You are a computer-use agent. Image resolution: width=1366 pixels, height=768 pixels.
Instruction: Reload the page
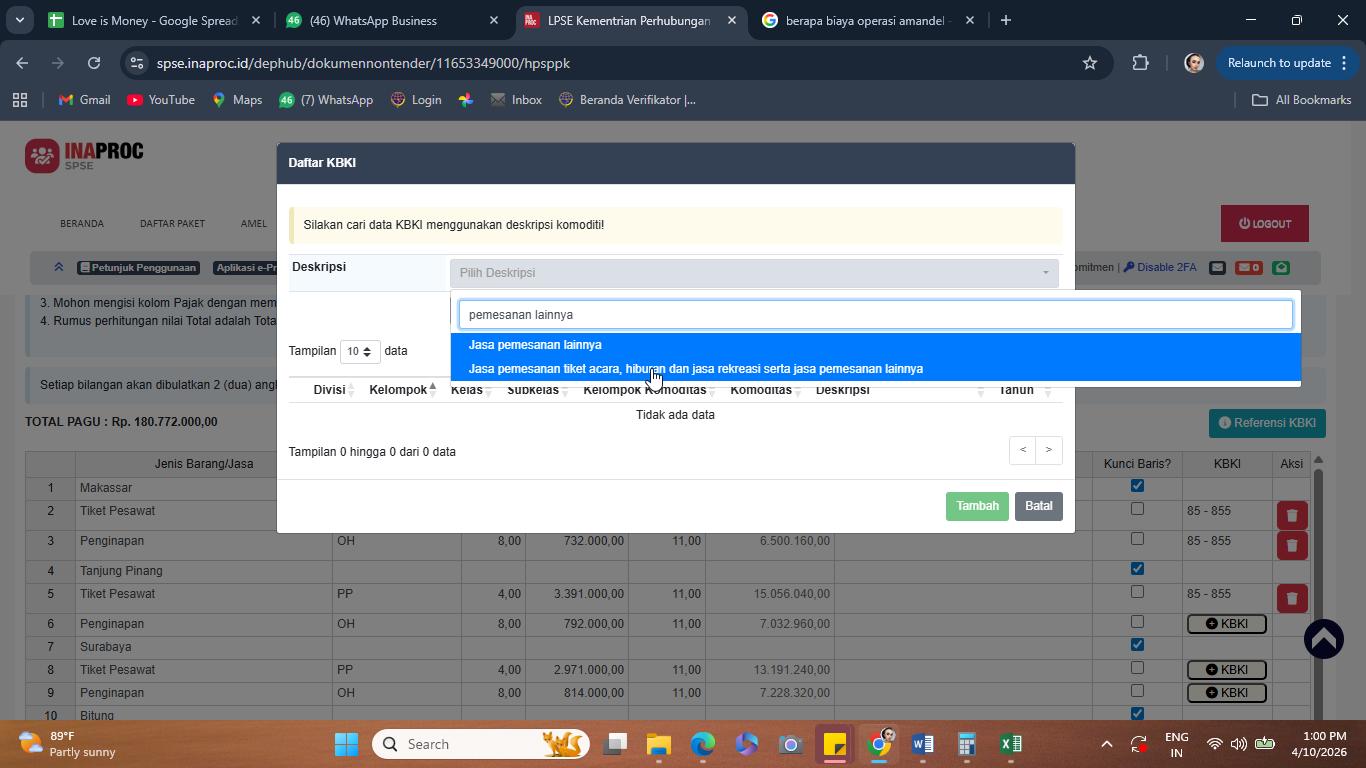[x=94, y=63]
